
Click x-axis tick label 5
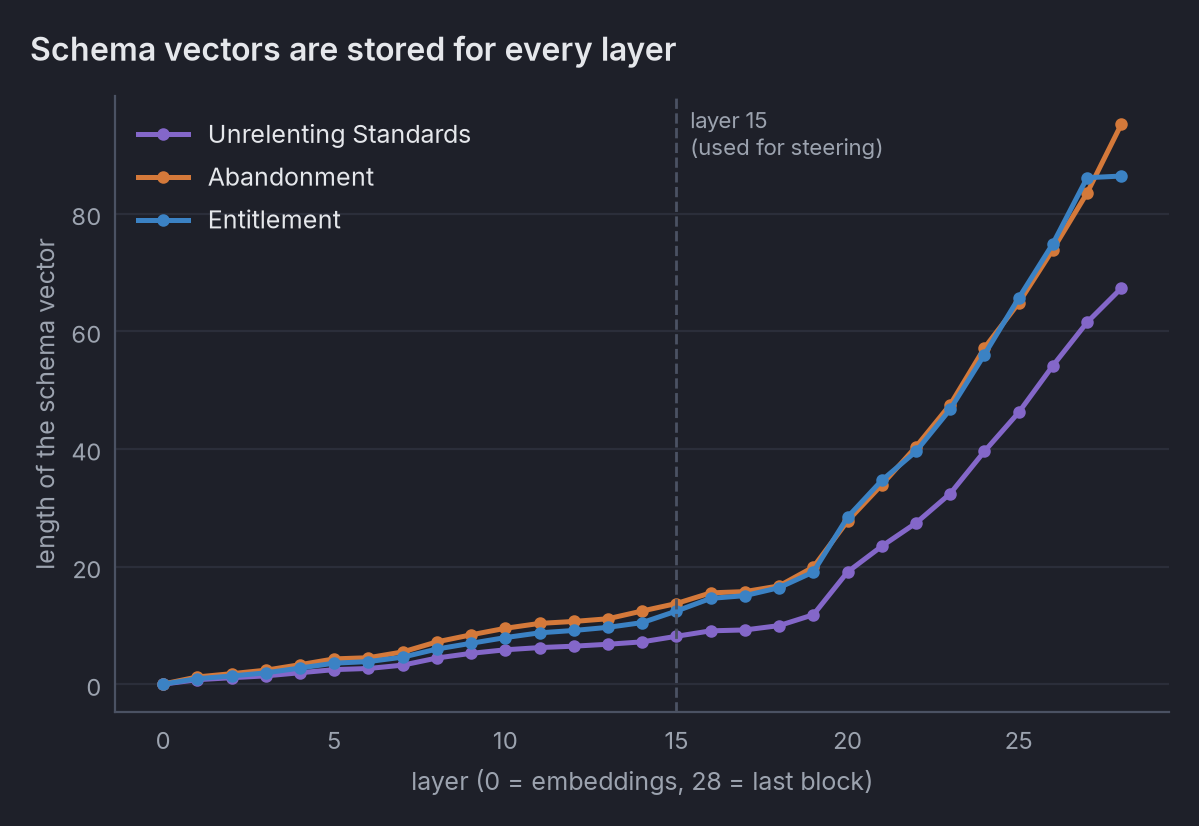[x=334, y=741]
